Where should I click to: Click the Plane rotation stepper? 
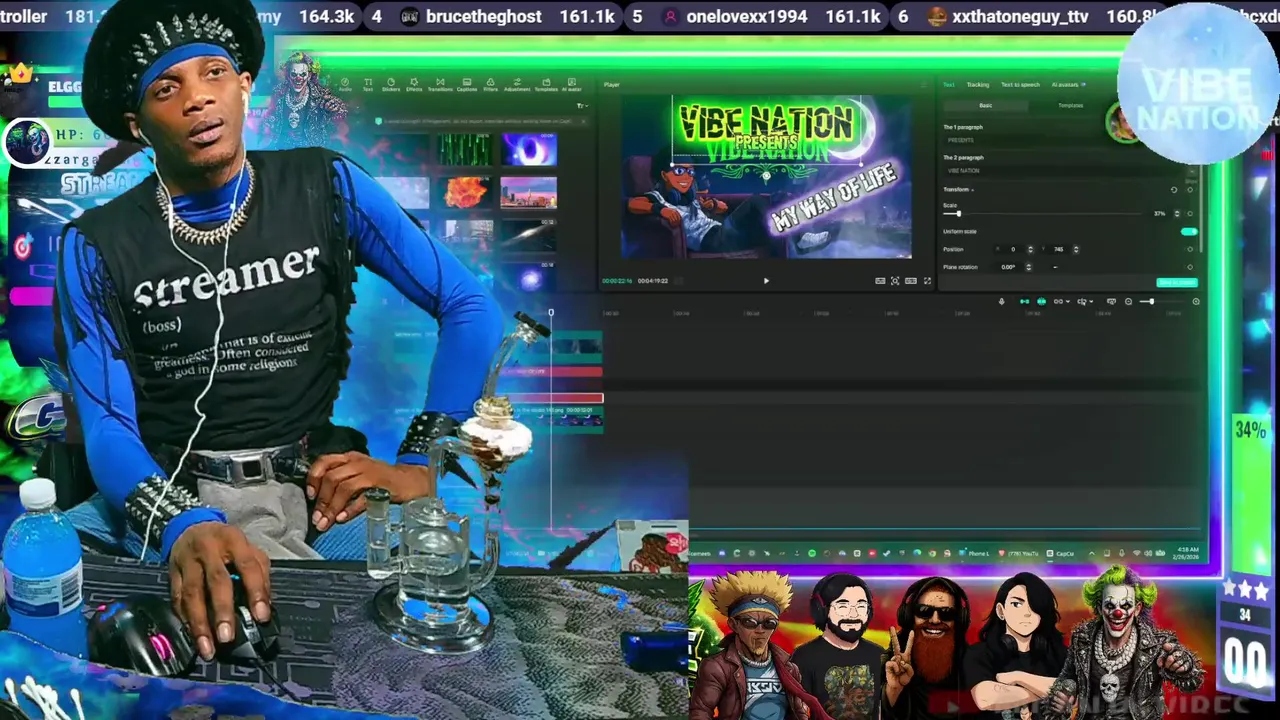[1029, 267]
